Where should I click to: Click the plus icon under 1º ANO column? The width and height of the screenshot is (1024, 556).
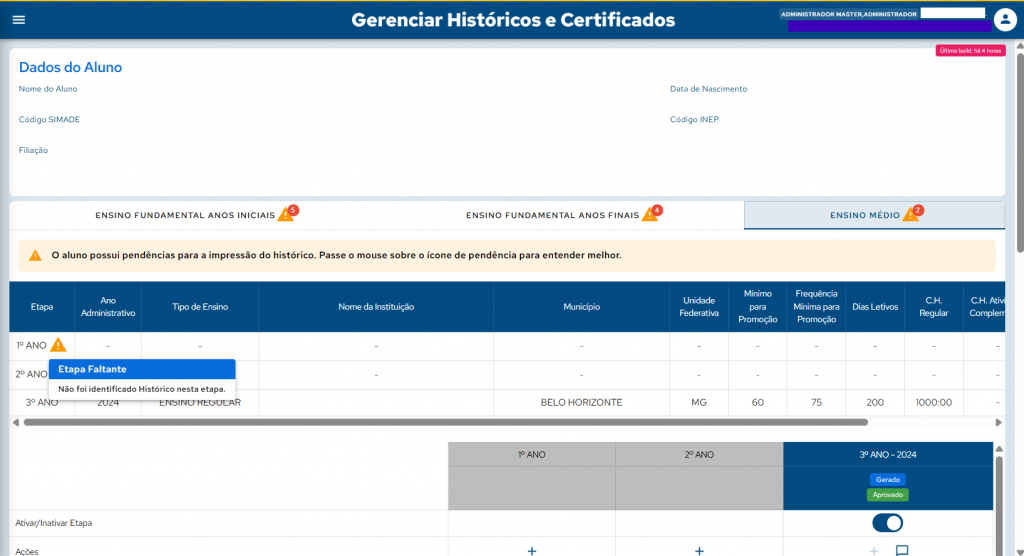click(532, 550)
